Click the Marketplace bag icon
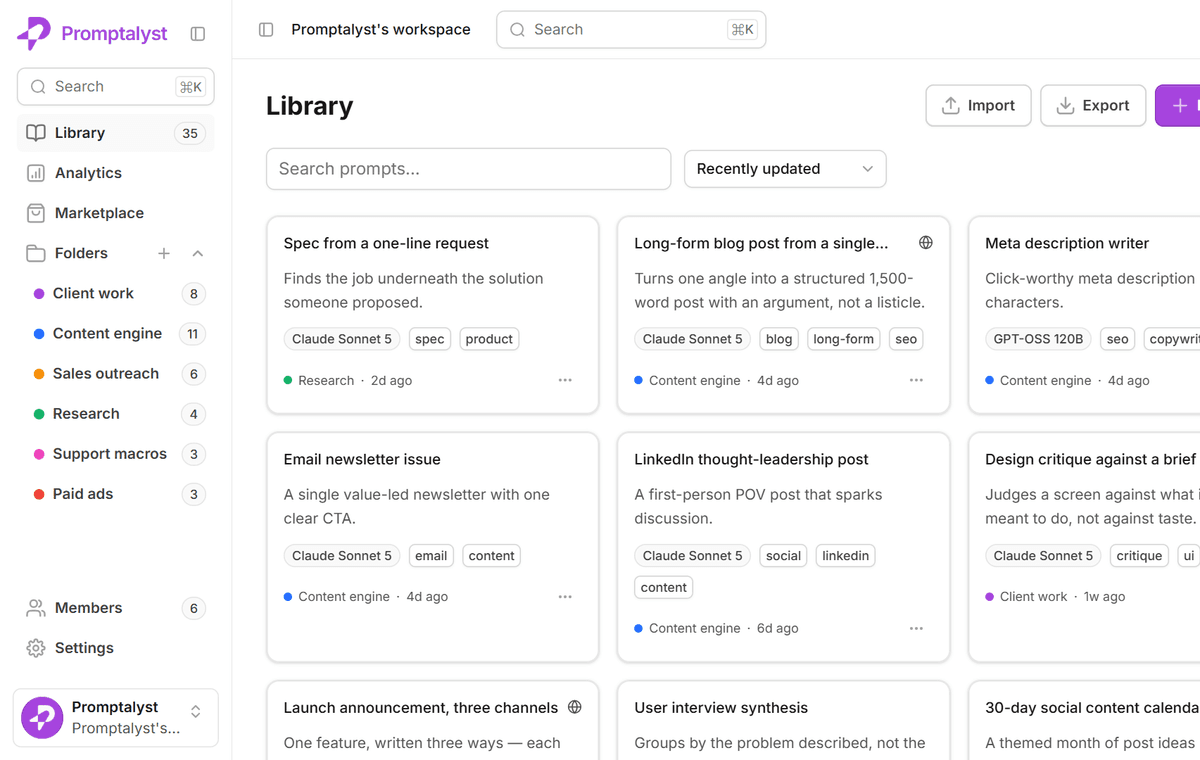Viewport: 1200px width, 760px height. (36, 213)
